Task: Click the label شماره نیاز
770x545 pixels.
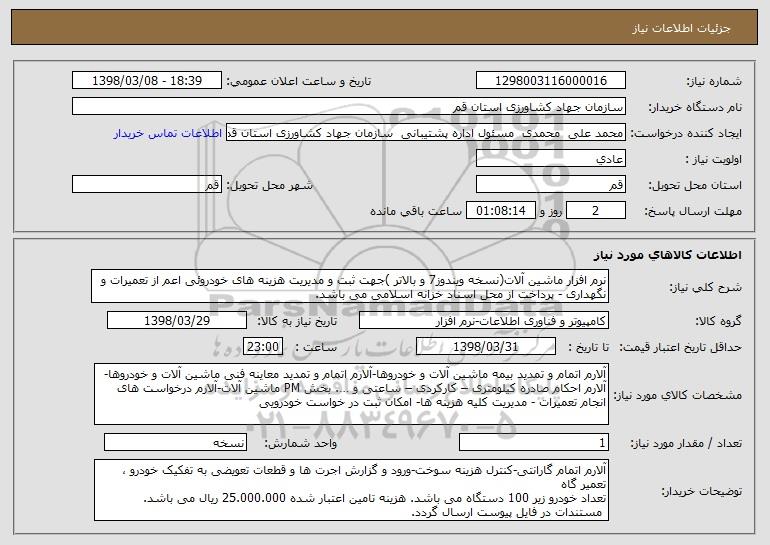Action: (x=714, y=82)
